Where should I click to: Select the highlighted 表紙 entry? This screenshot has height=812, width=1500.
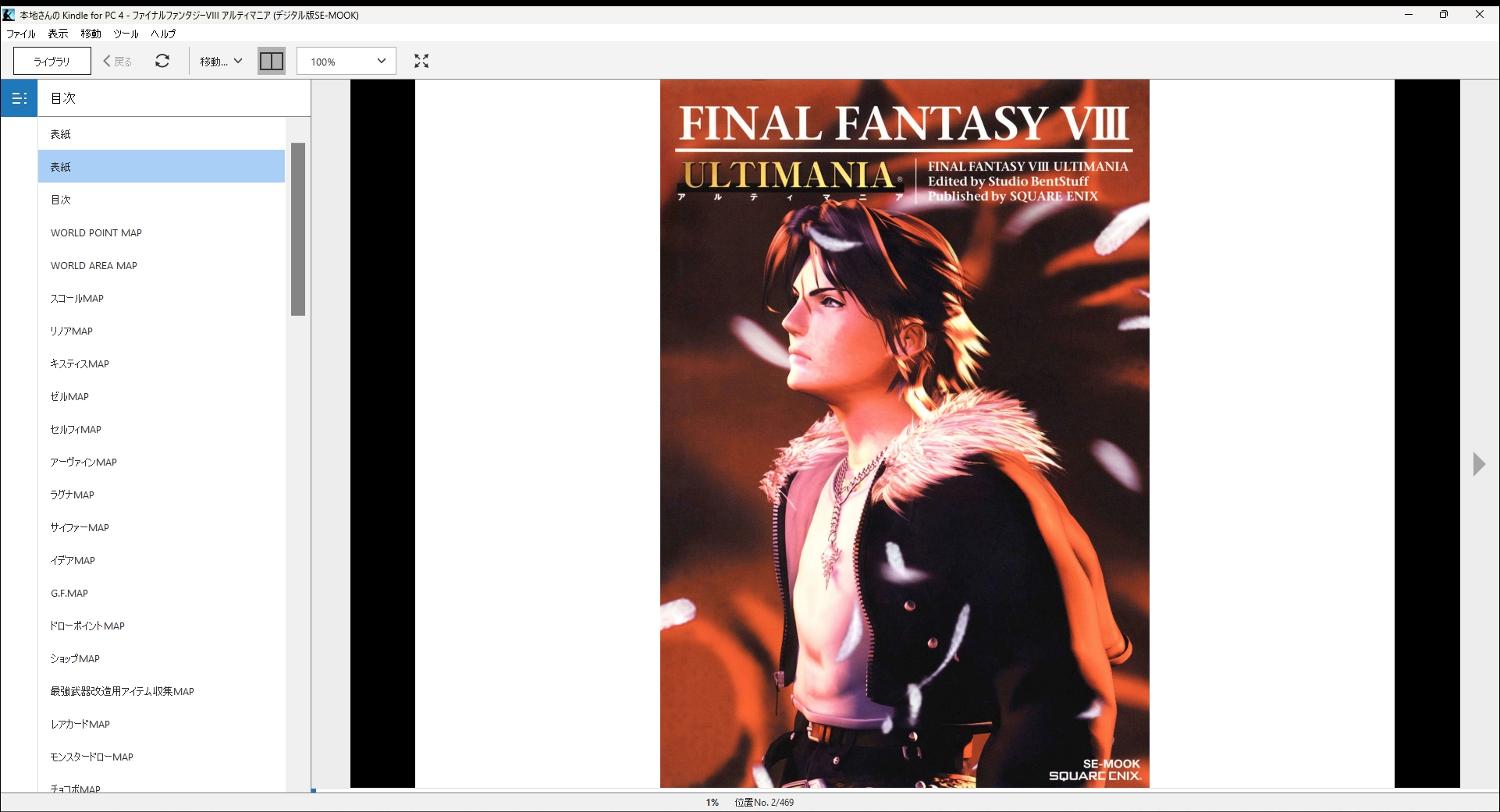pos(162,166)
